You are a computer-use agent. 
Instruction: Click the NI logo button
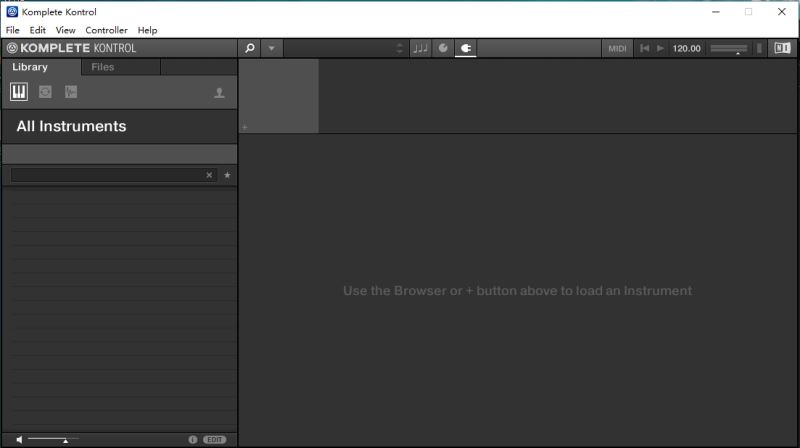point(782,48)
